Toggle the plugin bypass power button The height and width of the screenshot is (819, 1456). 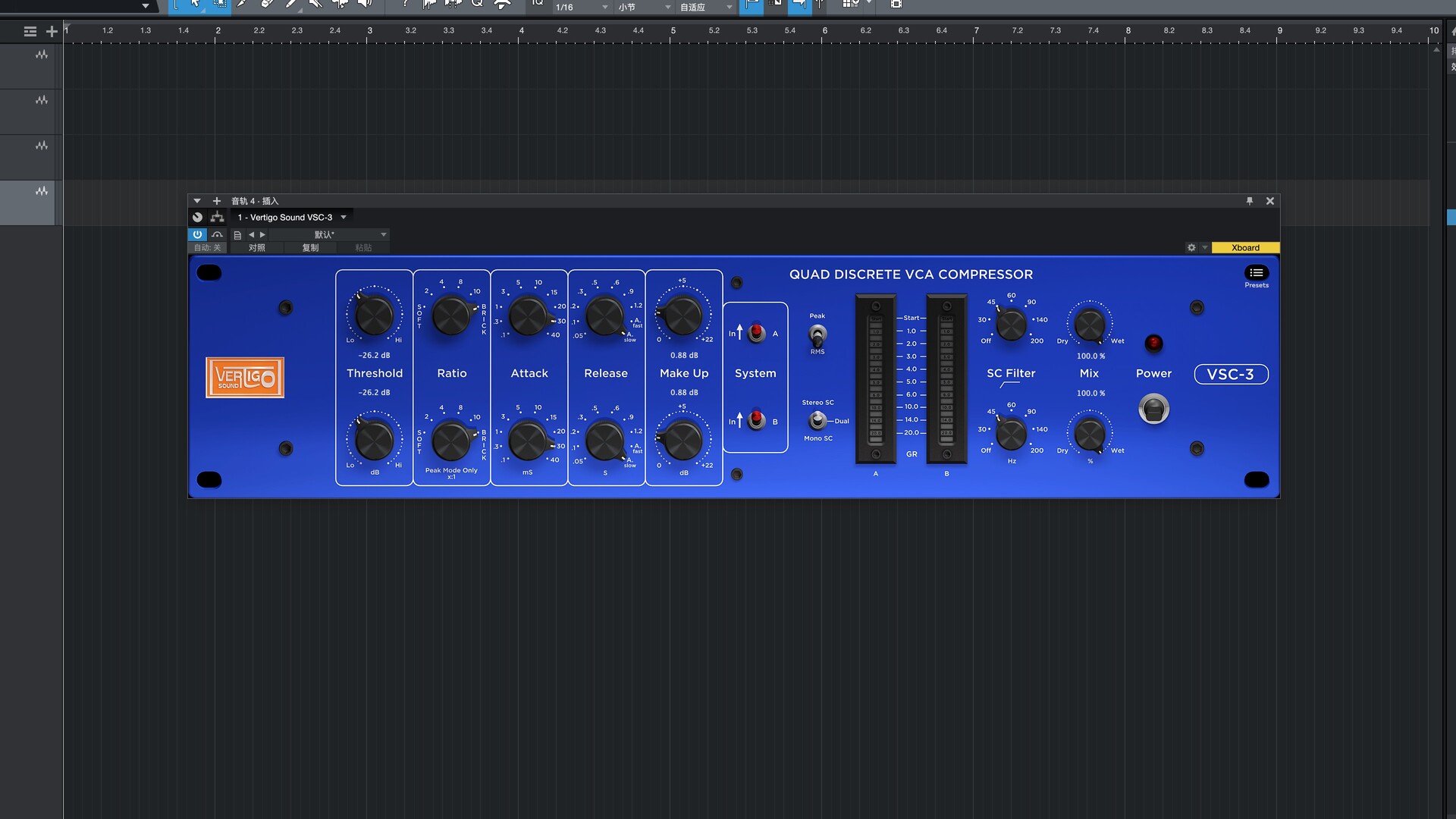click(197, 235)
